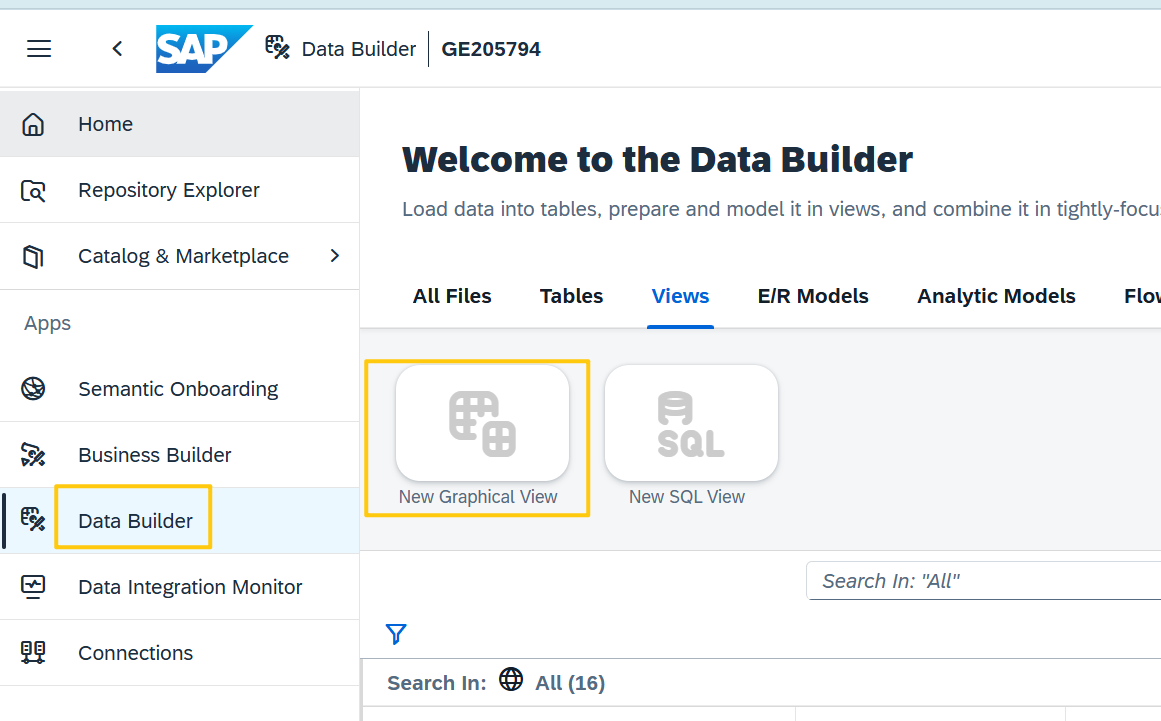
Task: Click the Data Builder sidebar icon
Action: point(33,520)
